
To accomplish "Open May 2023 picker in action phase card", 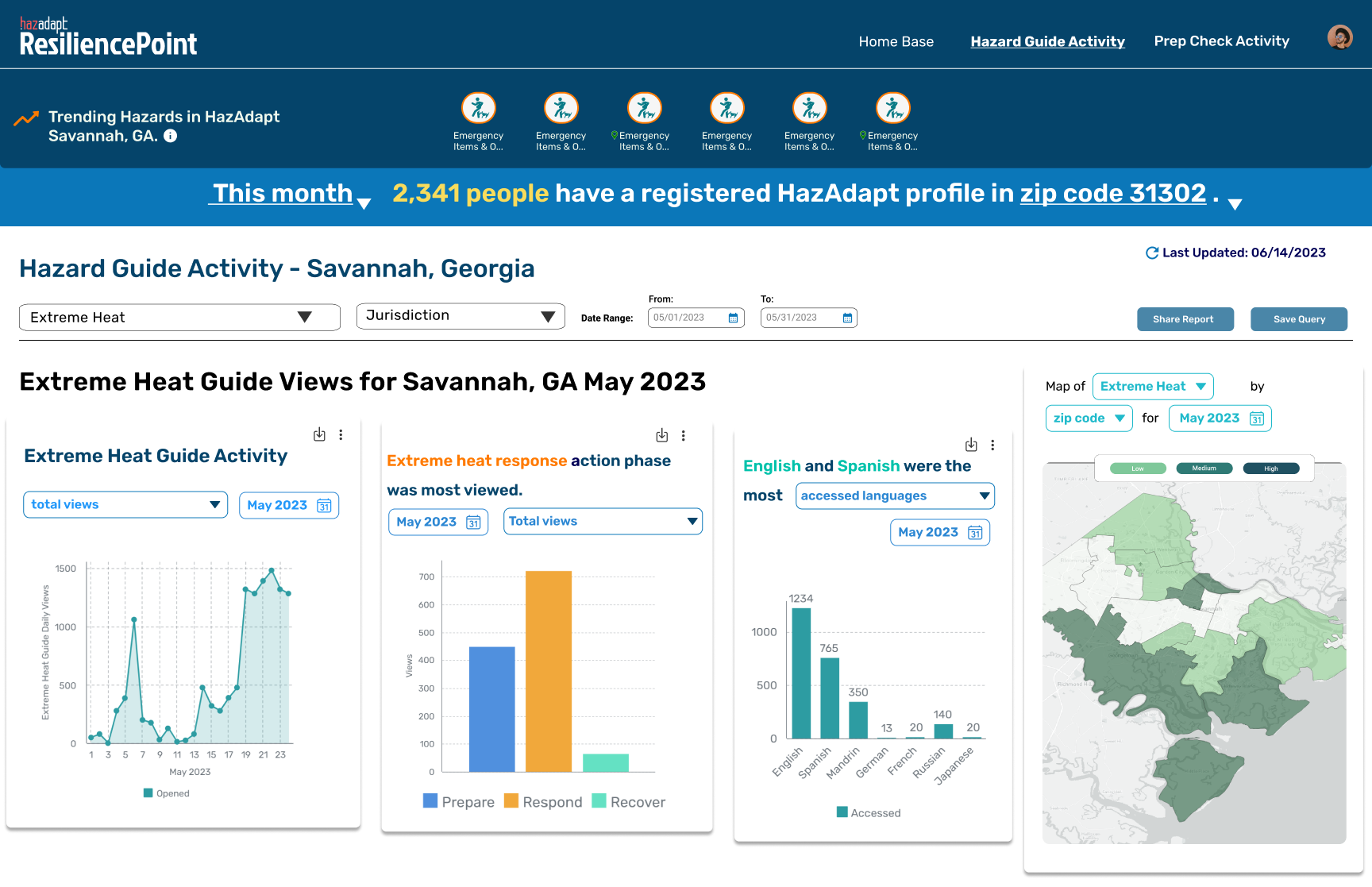I will coord(438,522).
